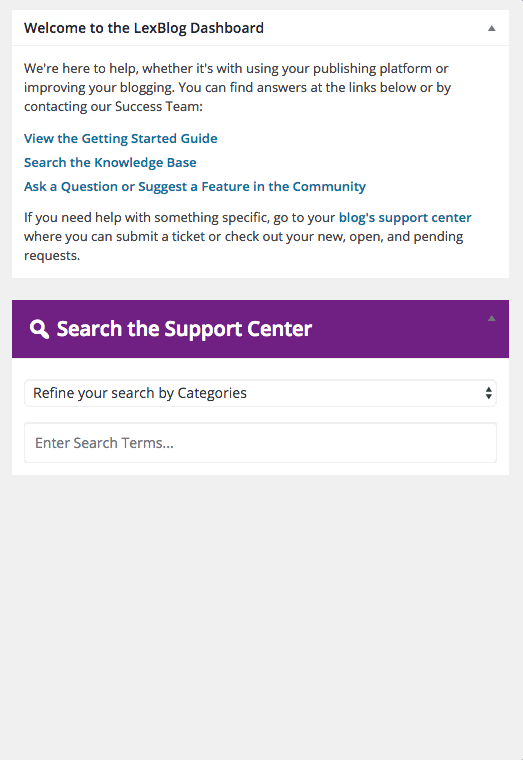Collapse the Welcome to LexBlog Dashboard panel
This screenshot has height=760, width=523.
pos(491,28)
